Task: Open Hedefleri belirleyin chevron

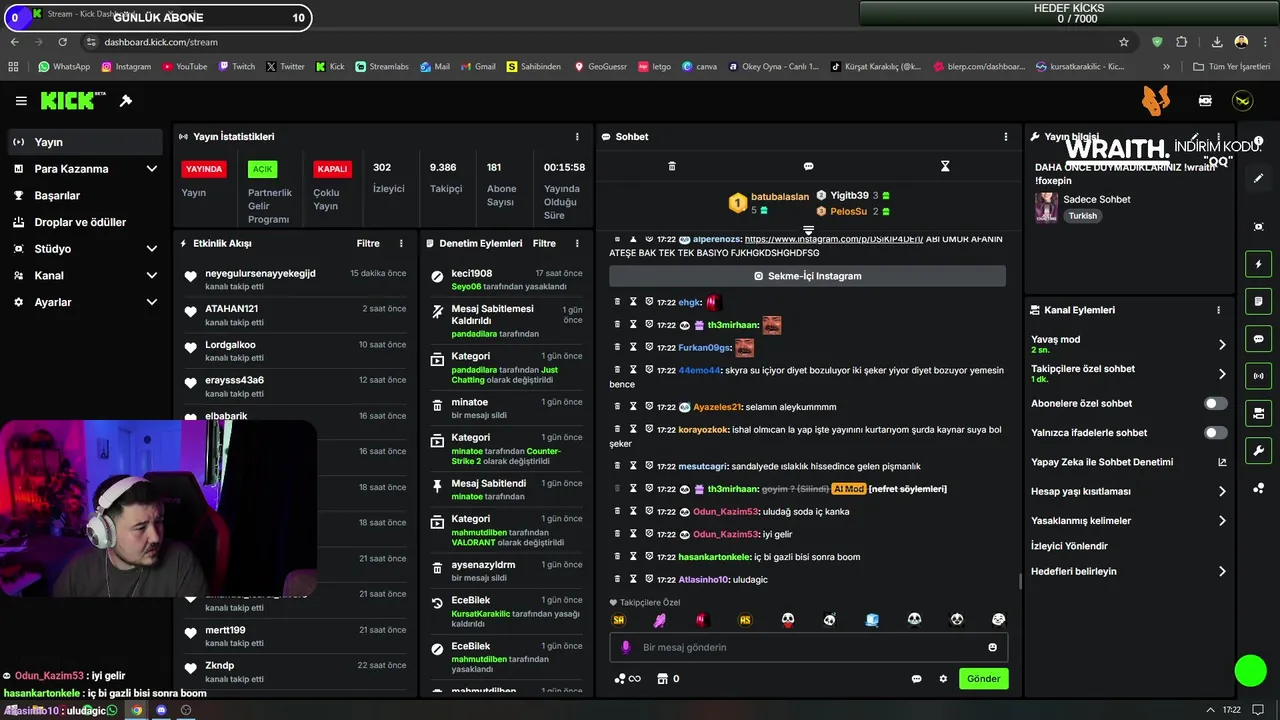Action: [x=1222, y=572]
